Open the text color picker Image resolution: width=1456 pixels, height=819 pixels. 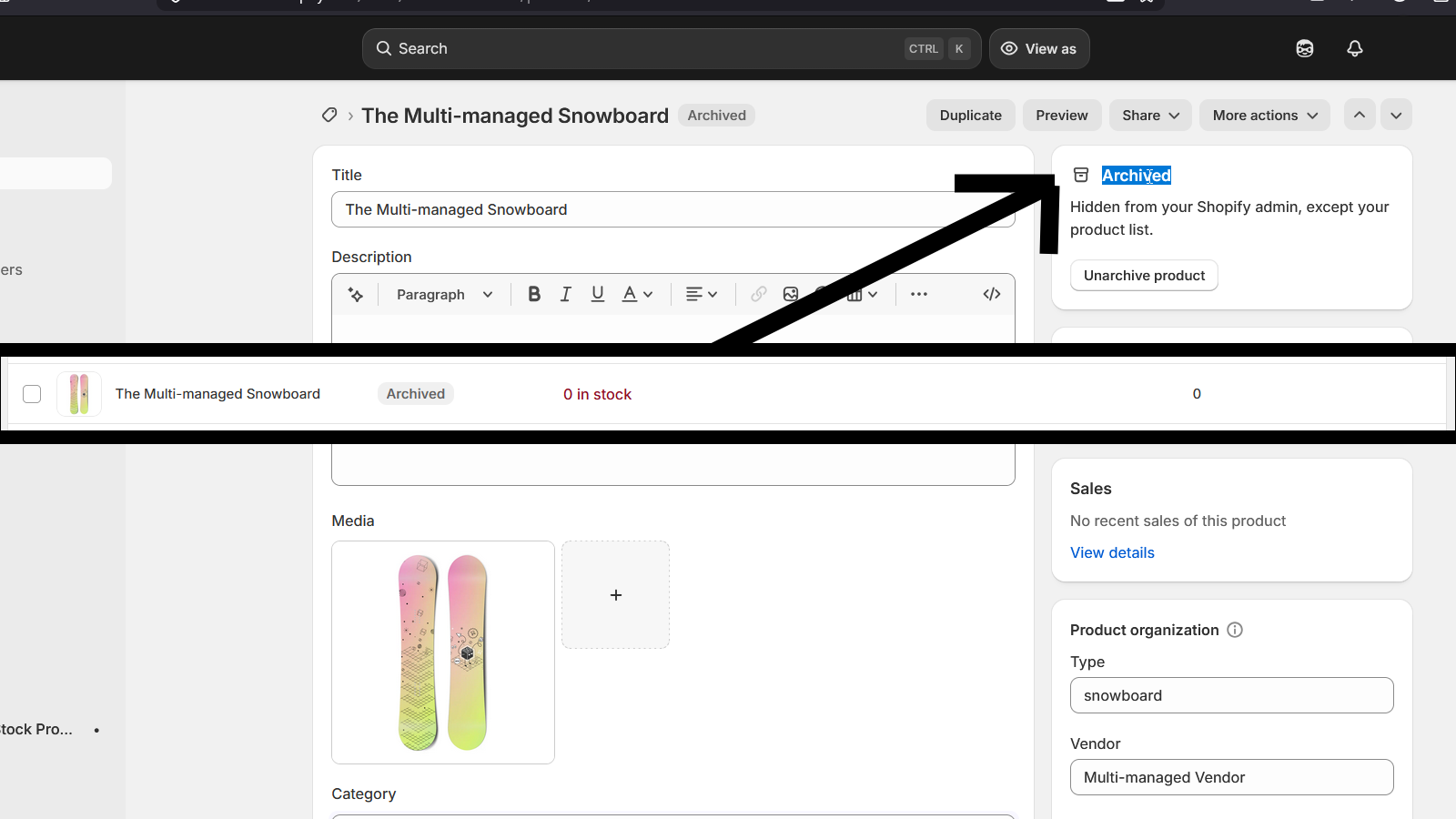[x=637, y=294]
